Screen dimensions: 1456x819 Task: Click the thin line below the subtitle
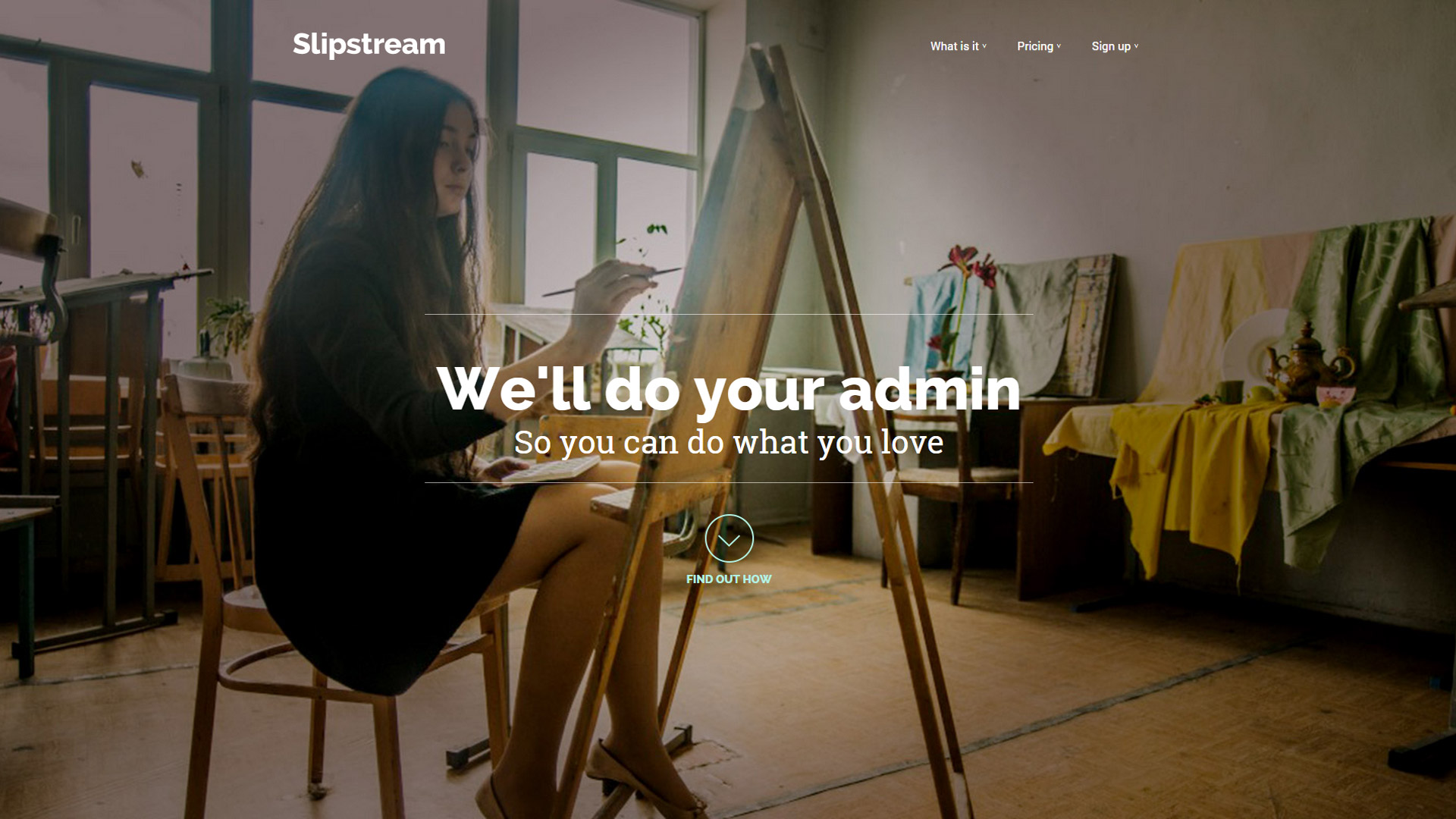[x=729, y=482]
